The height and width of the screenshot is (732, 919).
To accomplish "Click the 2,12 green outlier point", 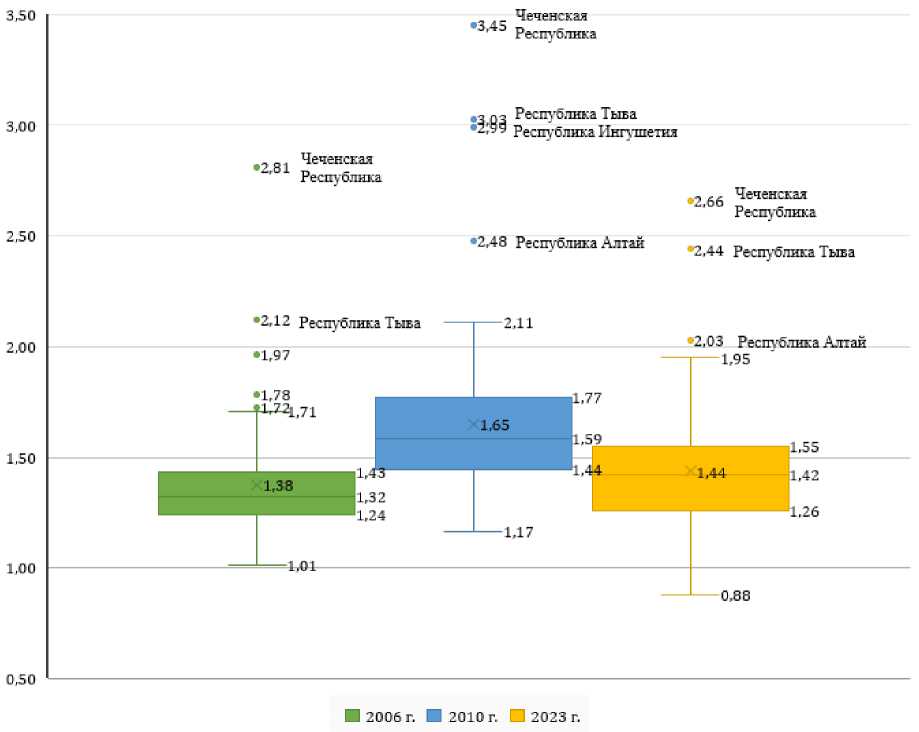I will coord(257,320).
